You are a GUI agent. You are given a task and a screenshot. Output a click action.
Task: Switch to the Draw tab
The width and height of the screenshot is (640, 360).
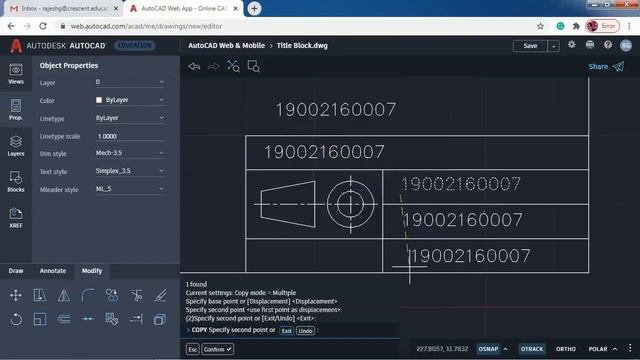[x=16, y=271]
